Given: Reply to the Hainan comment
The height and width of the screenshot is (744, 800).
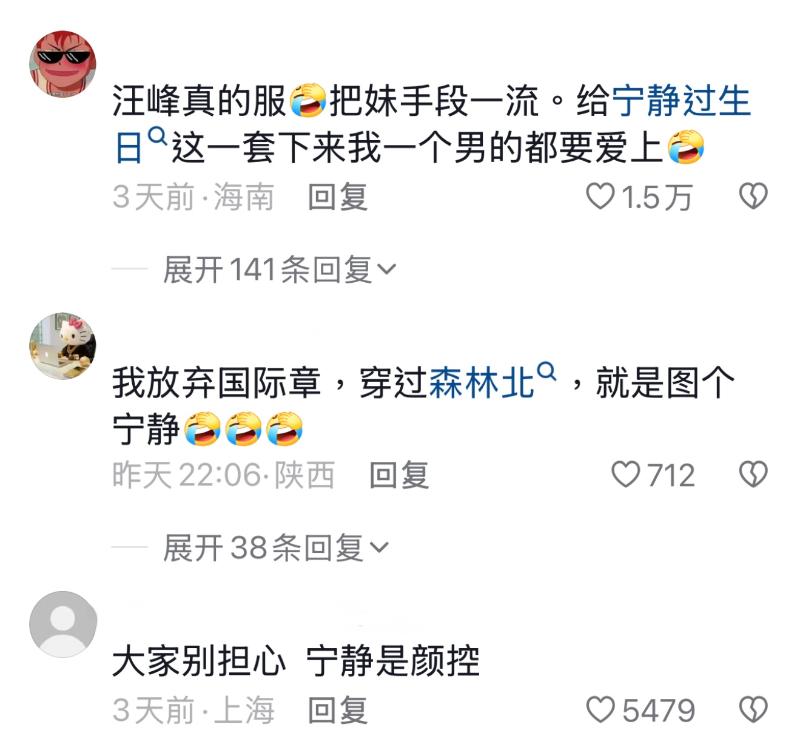Looking at the screenshot, I should click(338, 196).
